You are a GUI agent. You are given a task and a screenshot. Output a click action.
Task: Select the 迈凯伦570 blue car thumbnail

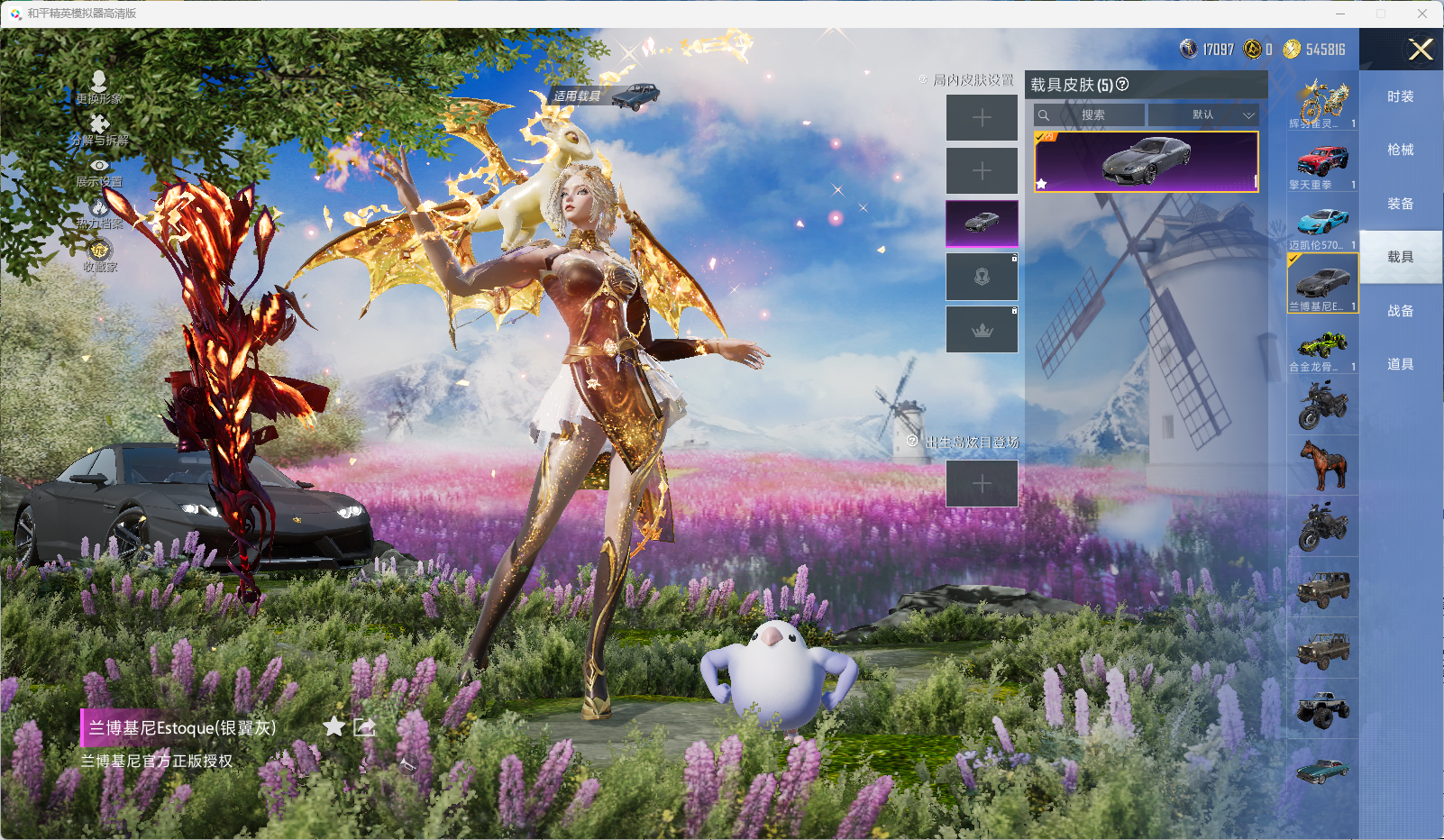(1322, 225)
